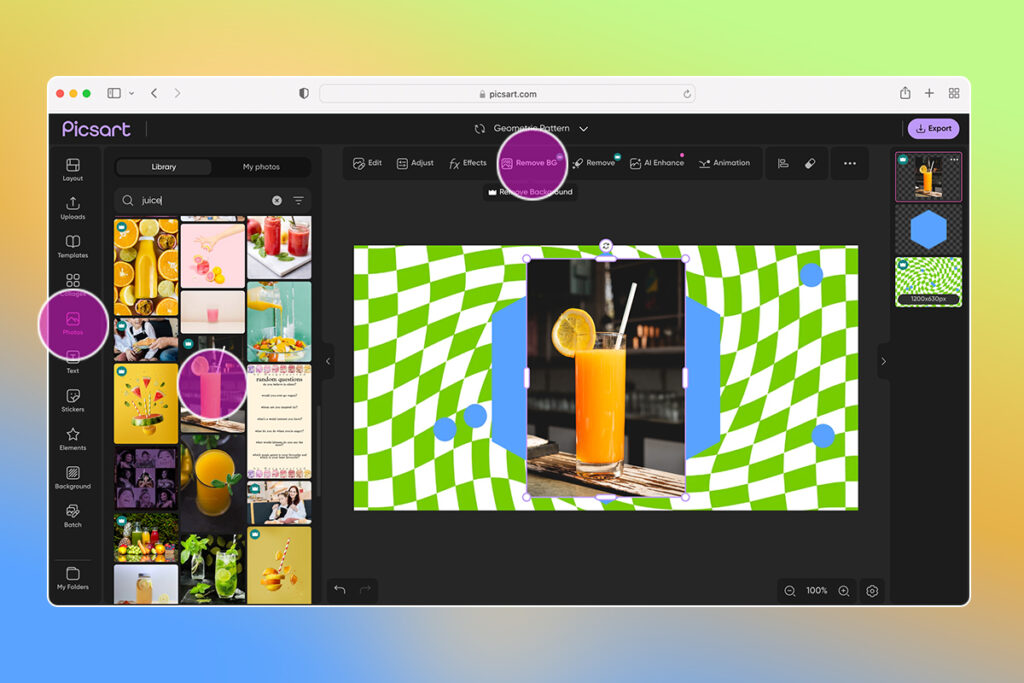Select the Effects tool
The width and height of the screenshot is (1024, 683).
pos(468,162)
